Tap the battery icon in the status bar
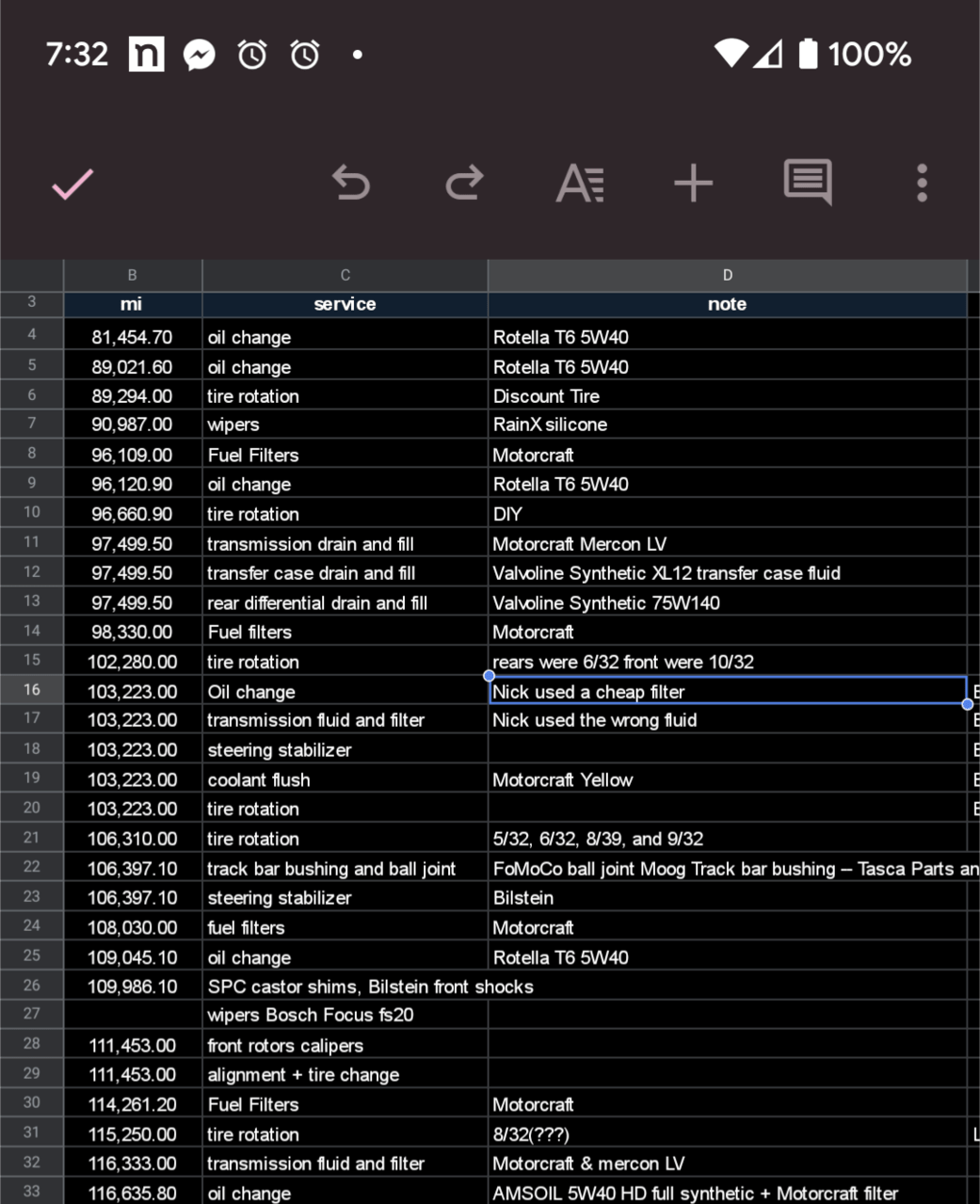 coord(808,54)
